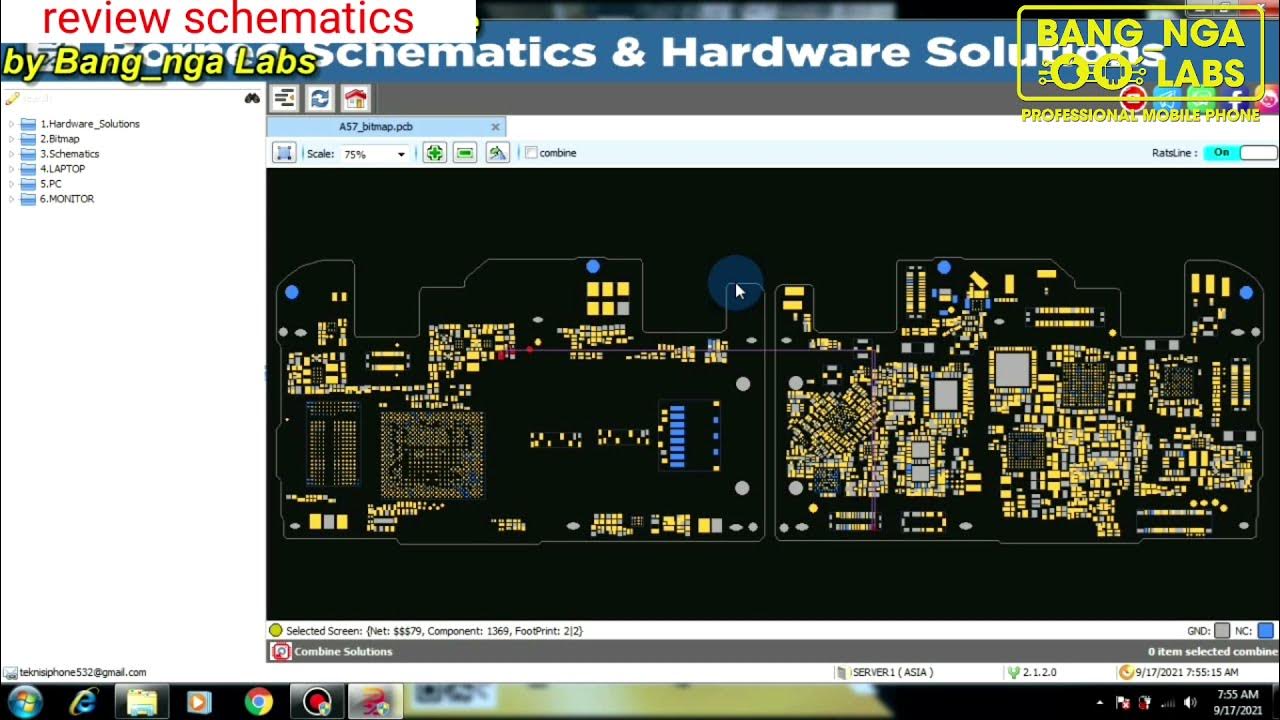The height and width of the screenshot is (720, 1280).
Task: Click the screen recorder taskbar icon
Action: pyautogui.click(x=317, y=702)
